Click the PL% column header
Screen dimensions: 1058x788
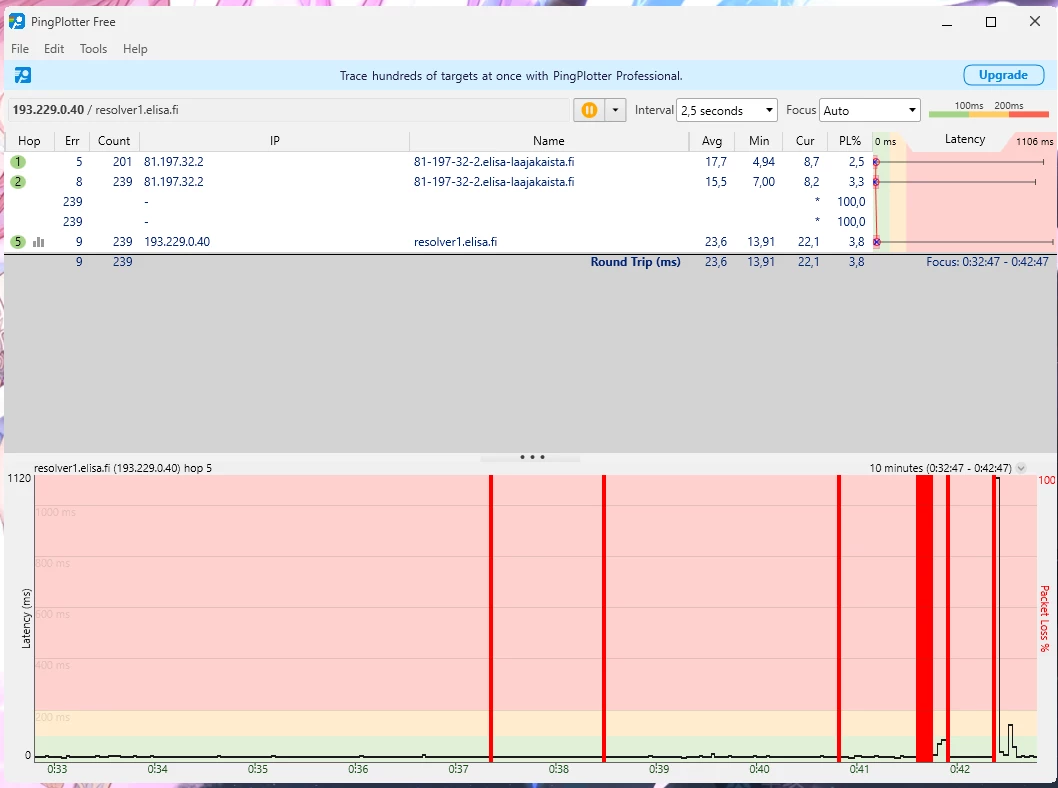850,141
